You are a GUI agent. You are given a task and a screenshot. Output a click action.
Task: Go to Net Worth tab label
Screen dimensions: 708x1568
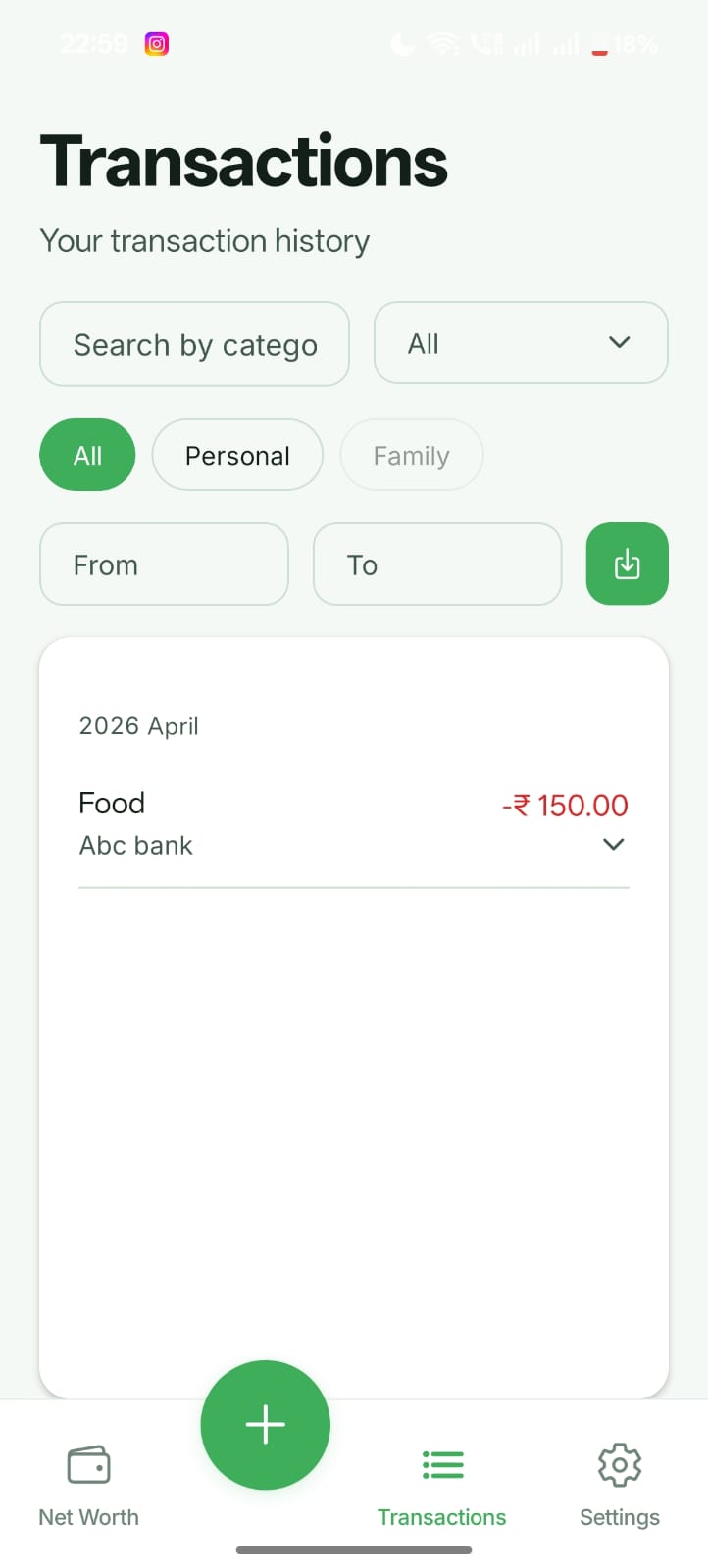point(88,1517)
